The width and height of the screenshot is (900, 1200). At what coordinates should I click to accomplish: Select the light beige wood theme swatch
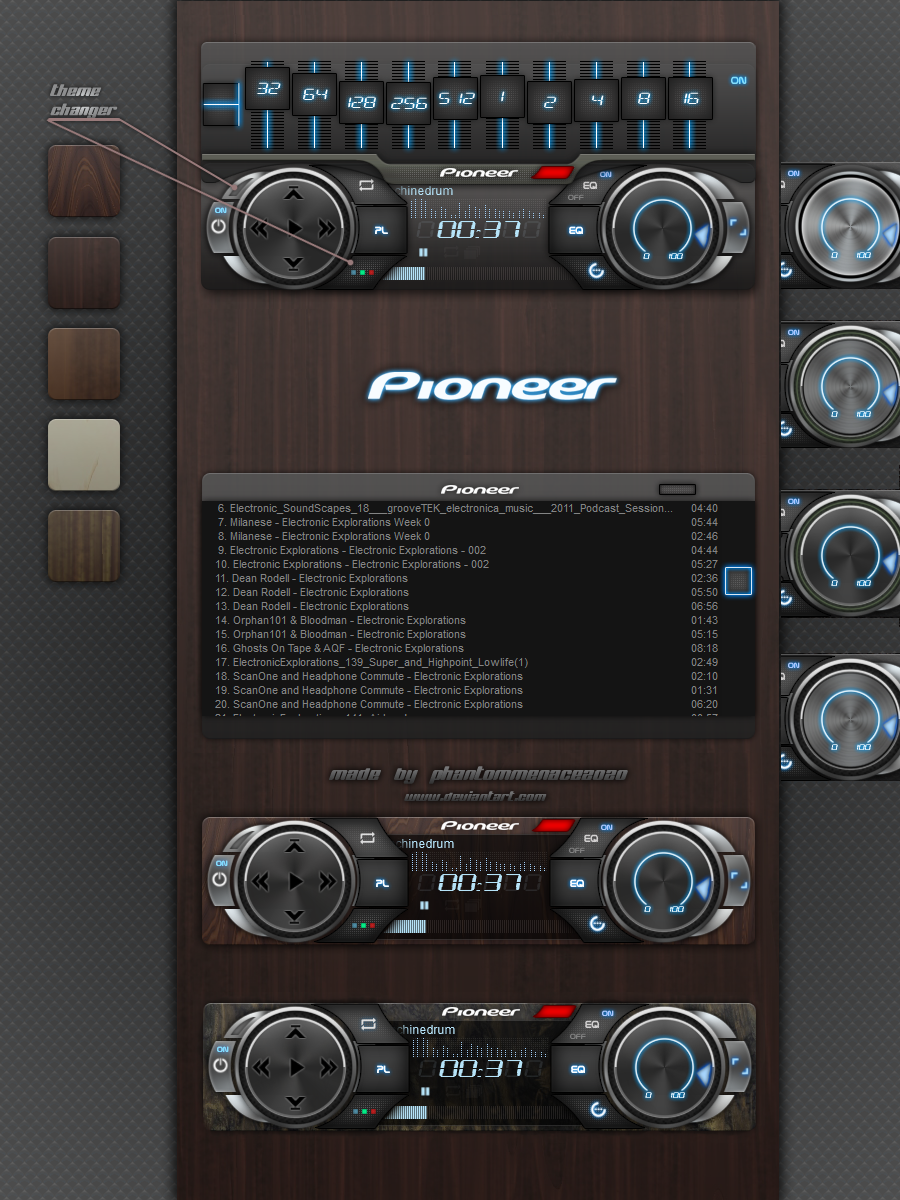[x=83, y=453]
